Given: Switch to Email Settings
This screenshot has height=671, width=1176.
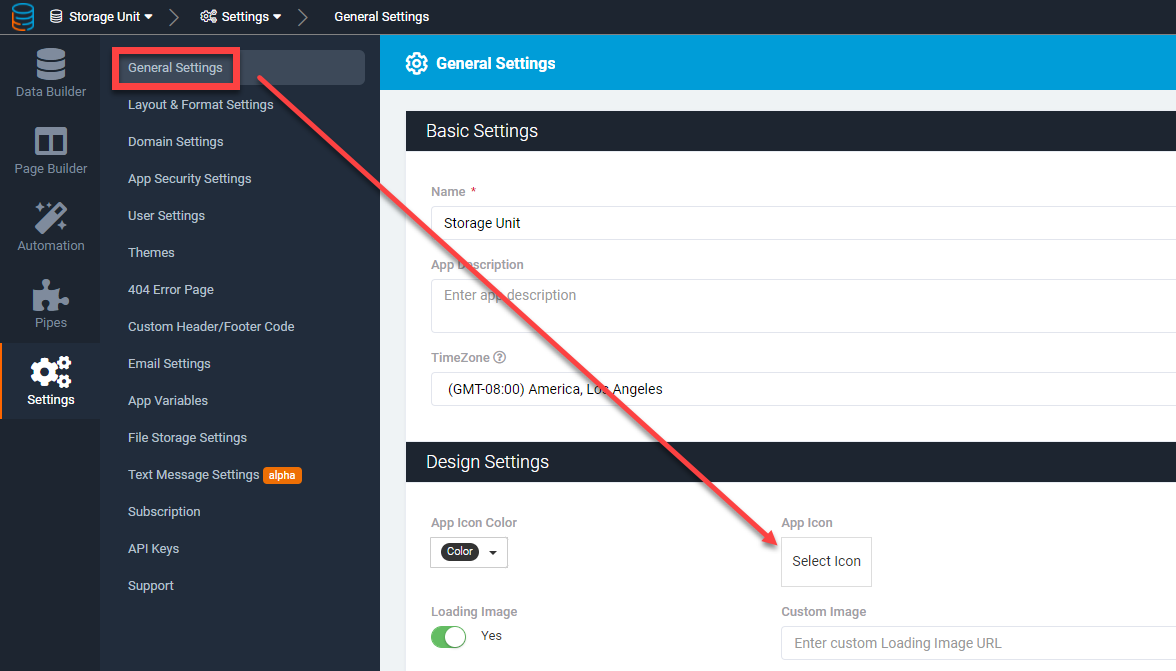Looking at the screenshot, I should tap(168, 363).
